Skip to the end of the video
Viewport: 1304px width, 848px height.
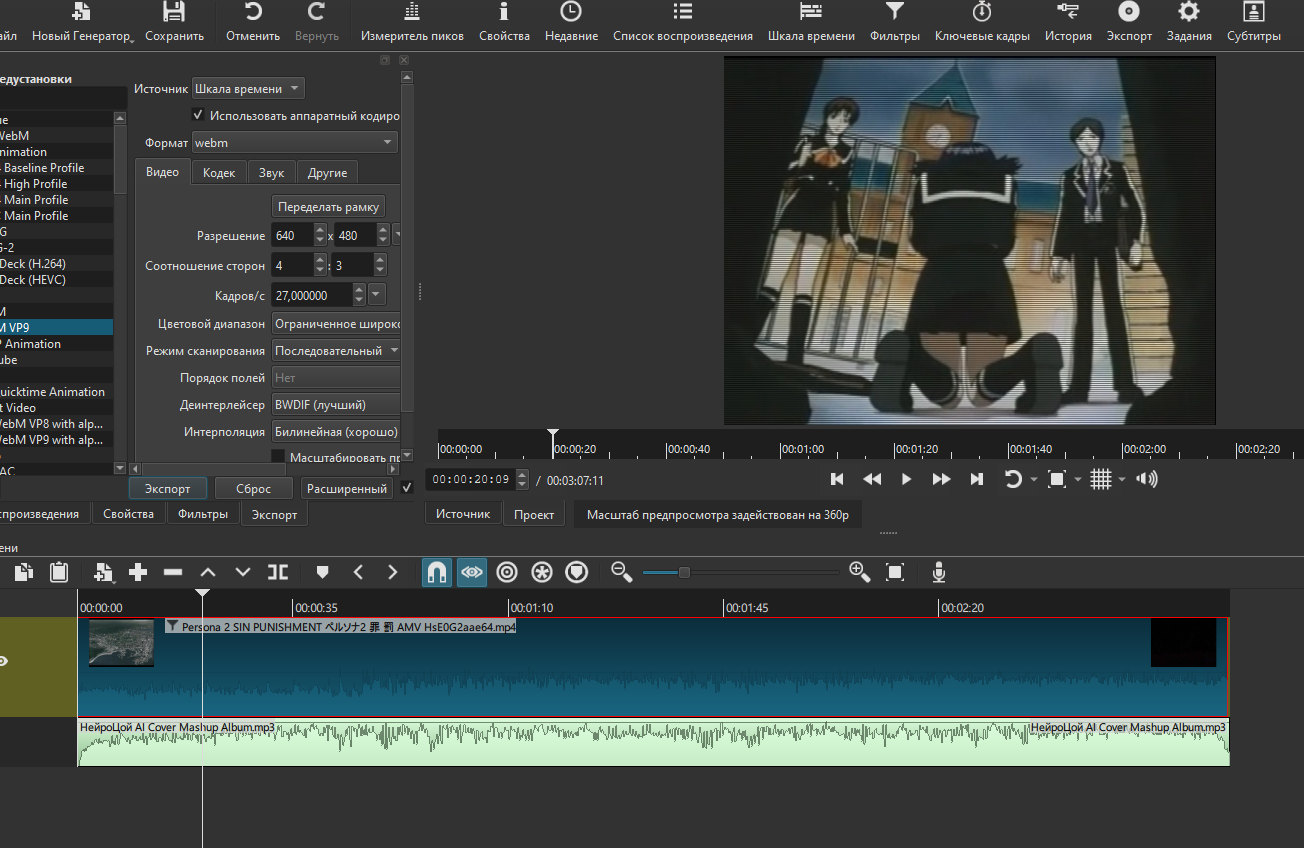click(977, 479)
